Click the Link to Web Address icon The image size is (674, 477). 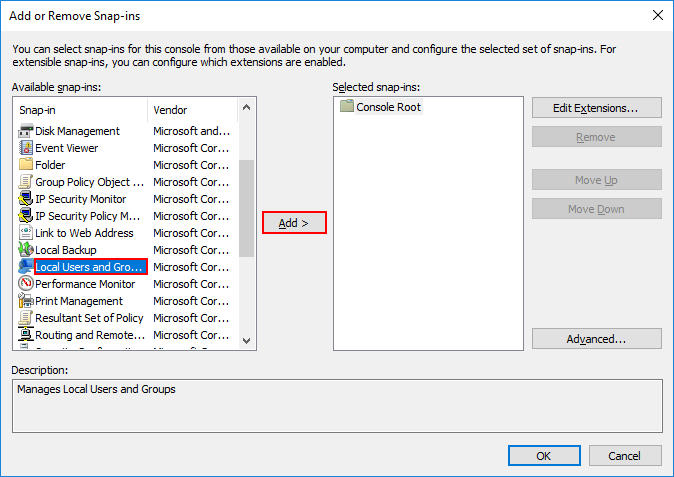(26, 233)
